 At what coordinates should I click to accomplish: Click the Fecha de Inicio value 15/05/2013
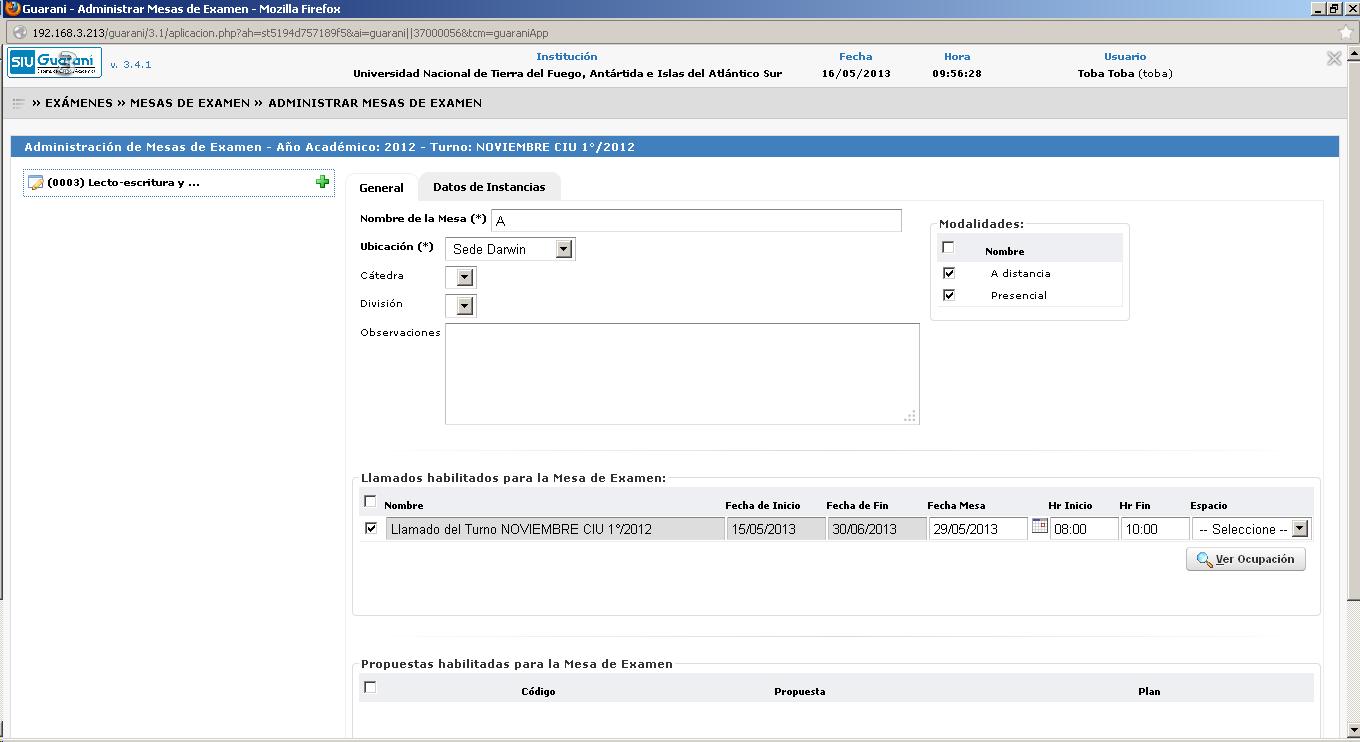pos(776,529)
